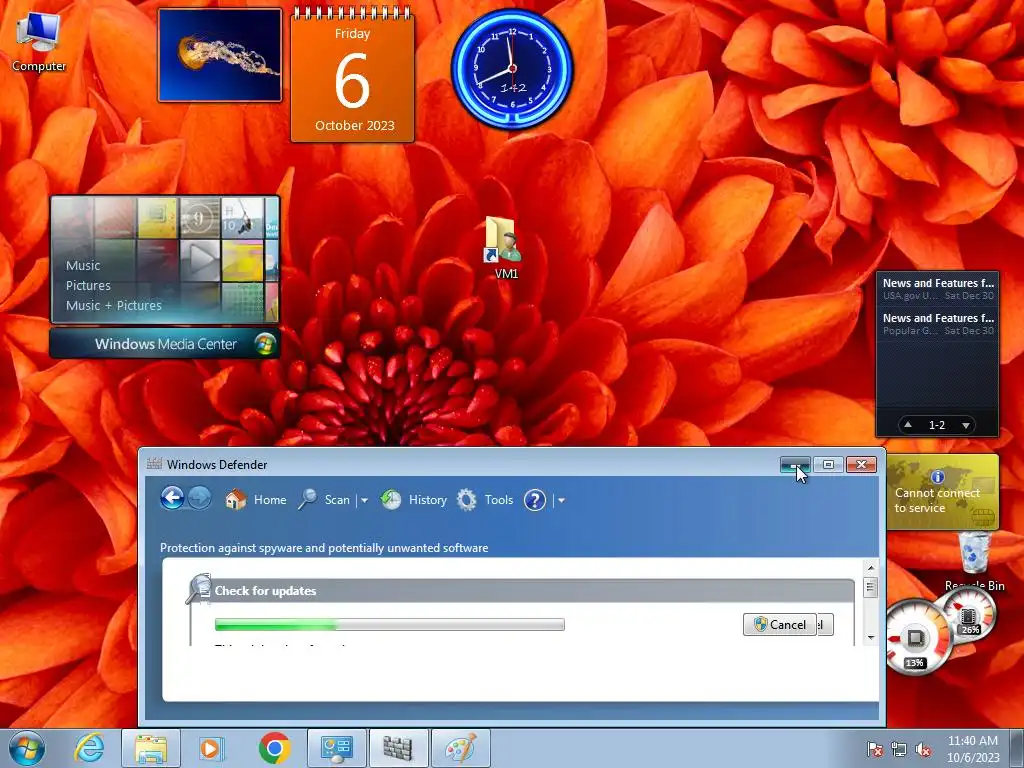The image size is (1024, 768).
Task: Click the blue clock gadget
Action: (x=512, y=69)
